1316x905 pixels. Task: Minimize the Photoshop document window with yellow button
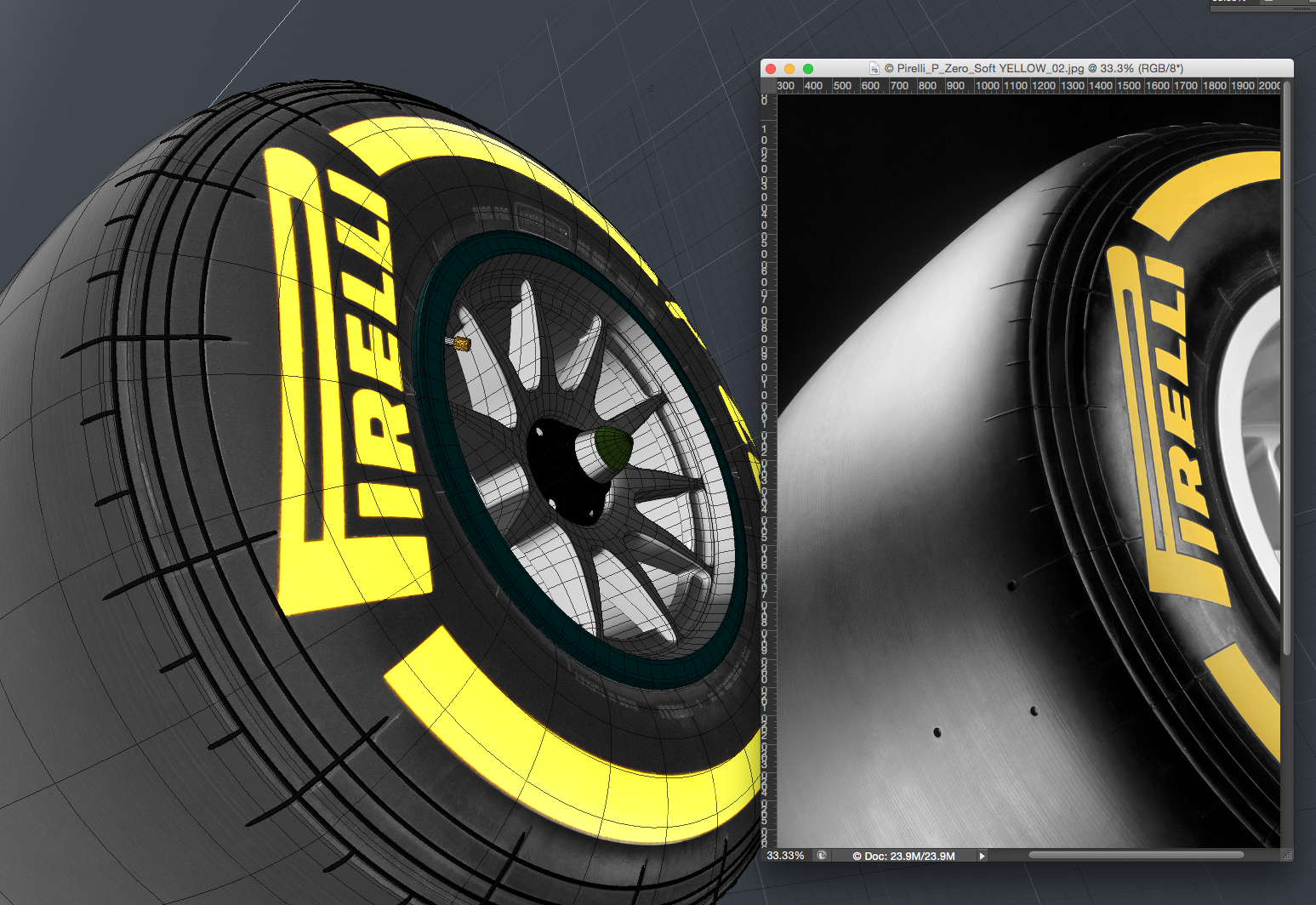click(x=789, y=68)
